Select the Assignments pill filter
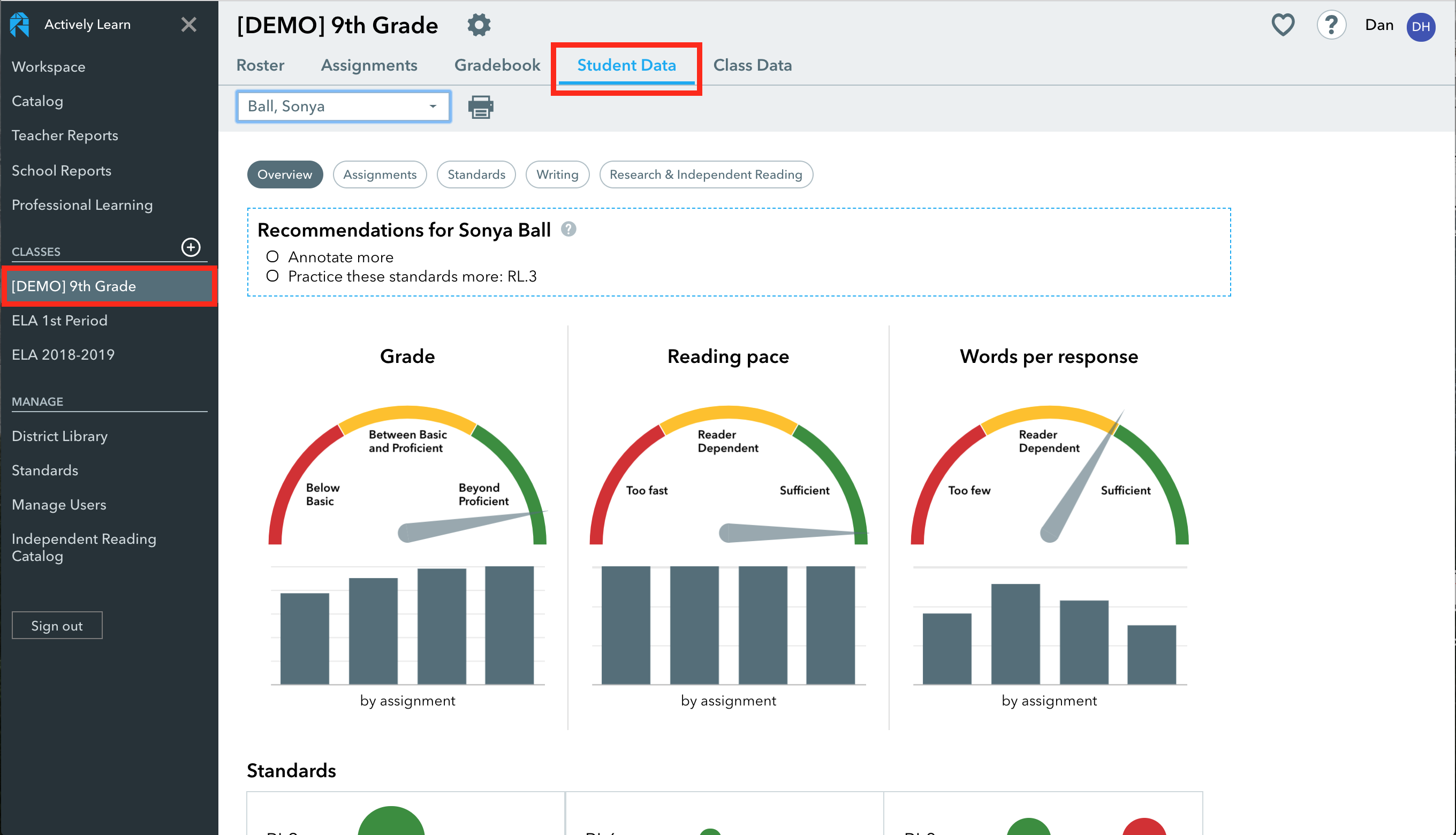The height and width of the screenshot is (835, 1456). pyautogui.click(x=380, y=174)
